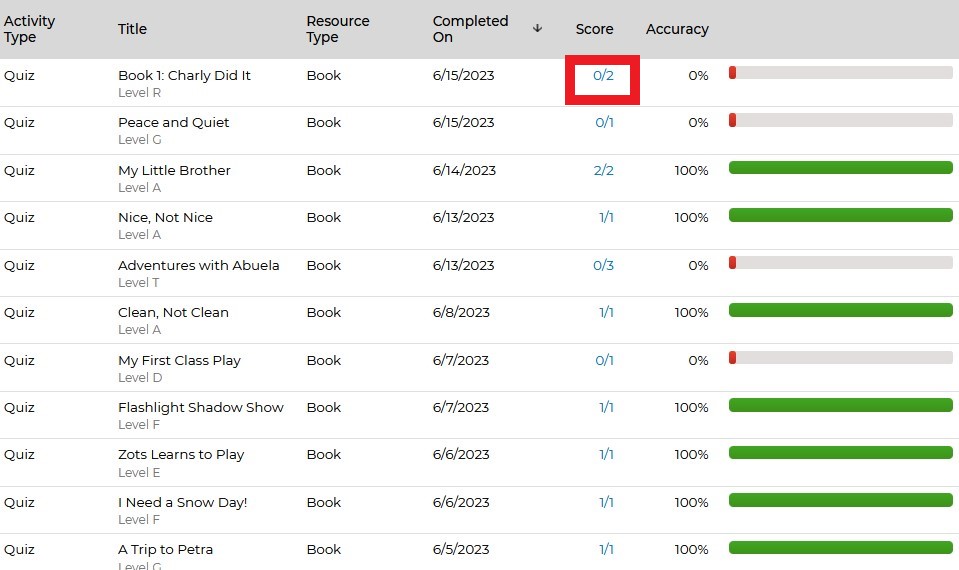
Task: Click the Resource Type column header
Action: pyautogui.click(x=337, y=29)
